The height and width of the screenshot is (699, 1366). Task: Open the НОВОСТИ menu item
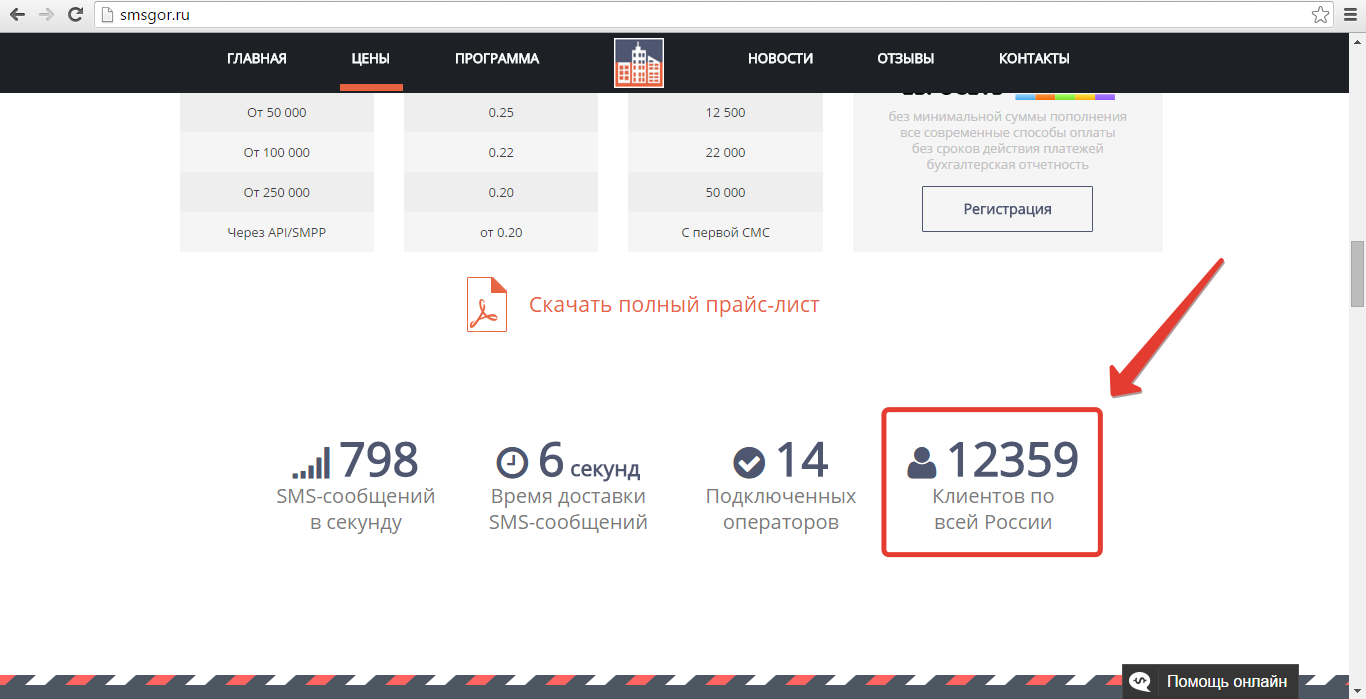point(781,58)
